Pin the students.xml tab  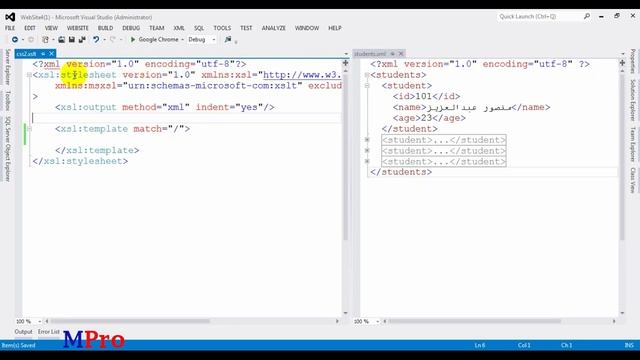click(x=392, y=54)
